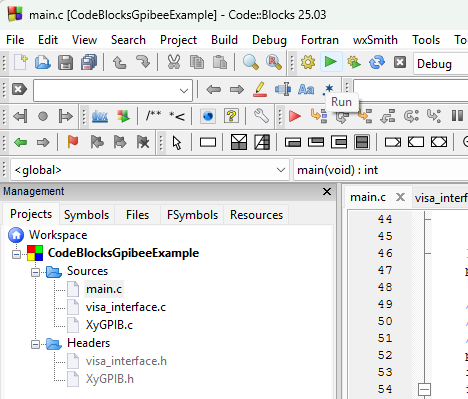Open search text combo dropdown

pos(183,90)
